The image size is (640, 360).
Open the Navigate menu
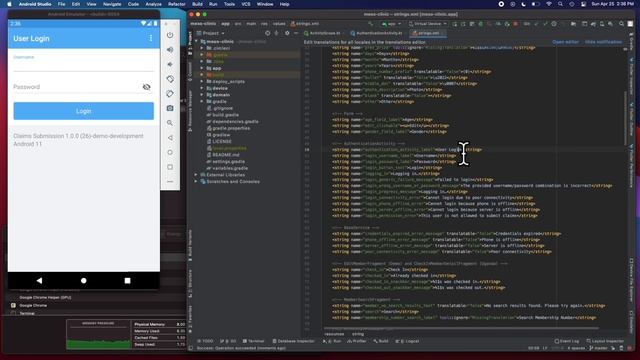coord(112,4)
